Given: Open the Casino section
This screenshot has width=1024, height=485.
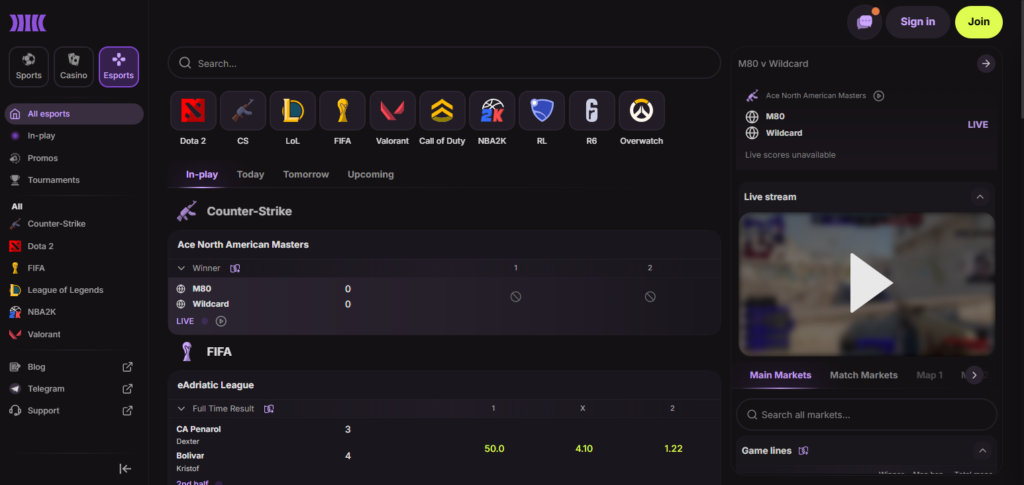Looking at the screenshot, I should (x=74, y=67).
